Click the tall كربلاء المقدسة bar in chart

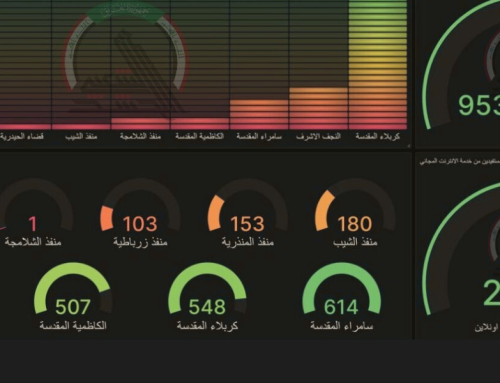click(x=378, y=65)
